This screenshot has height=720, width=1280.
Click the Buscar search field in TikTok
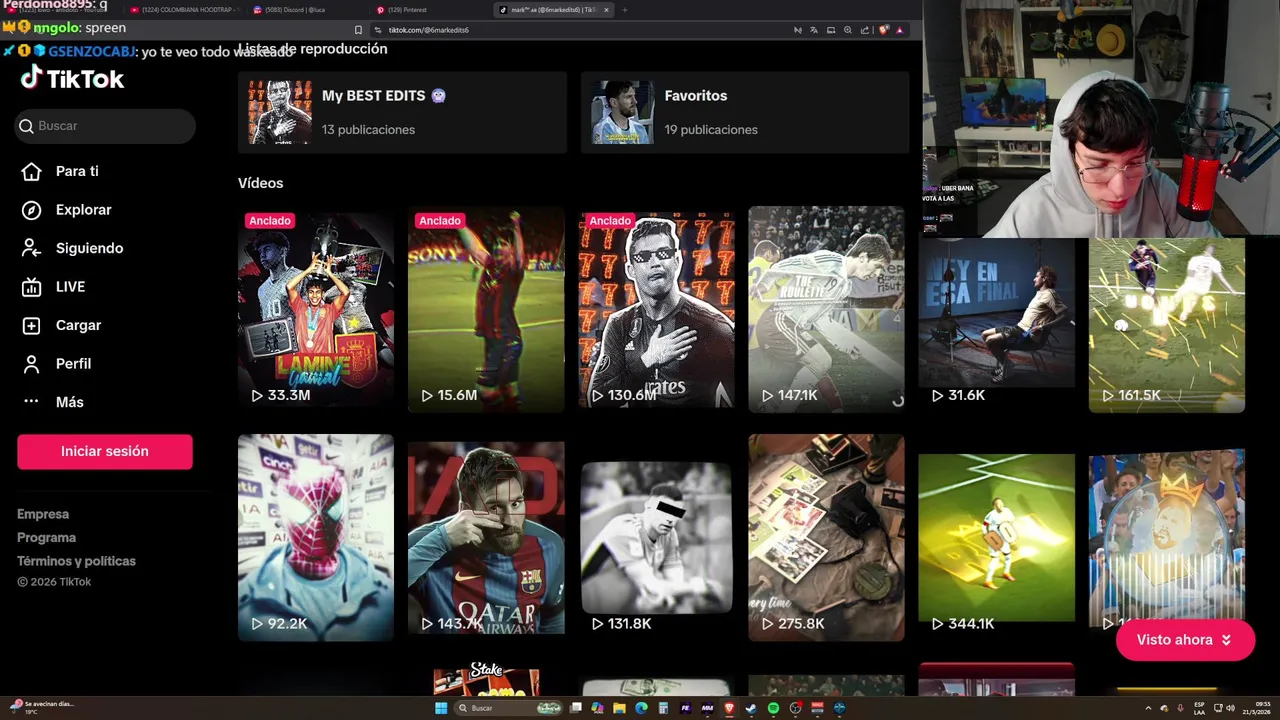pyautogui.click(x=105, y=126)
